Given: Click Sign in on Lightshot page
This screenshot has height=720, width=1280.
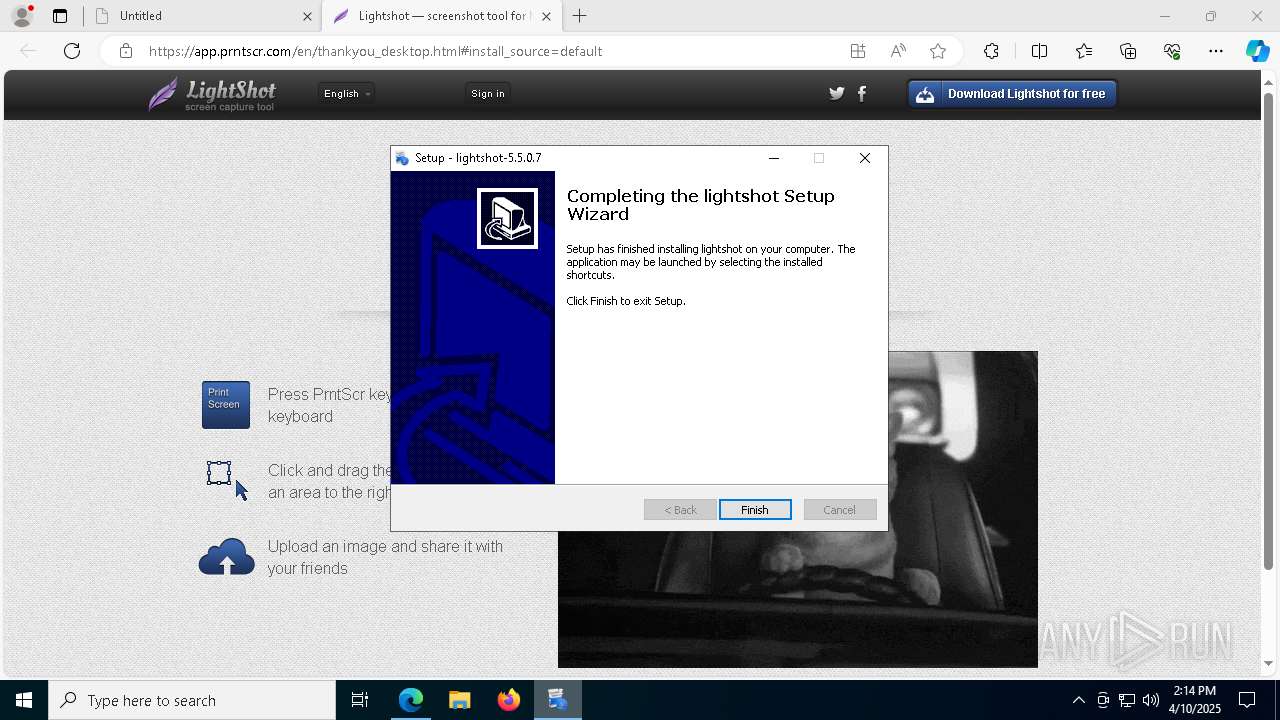Looking at the screenshot, I should (x=488, y=93).
